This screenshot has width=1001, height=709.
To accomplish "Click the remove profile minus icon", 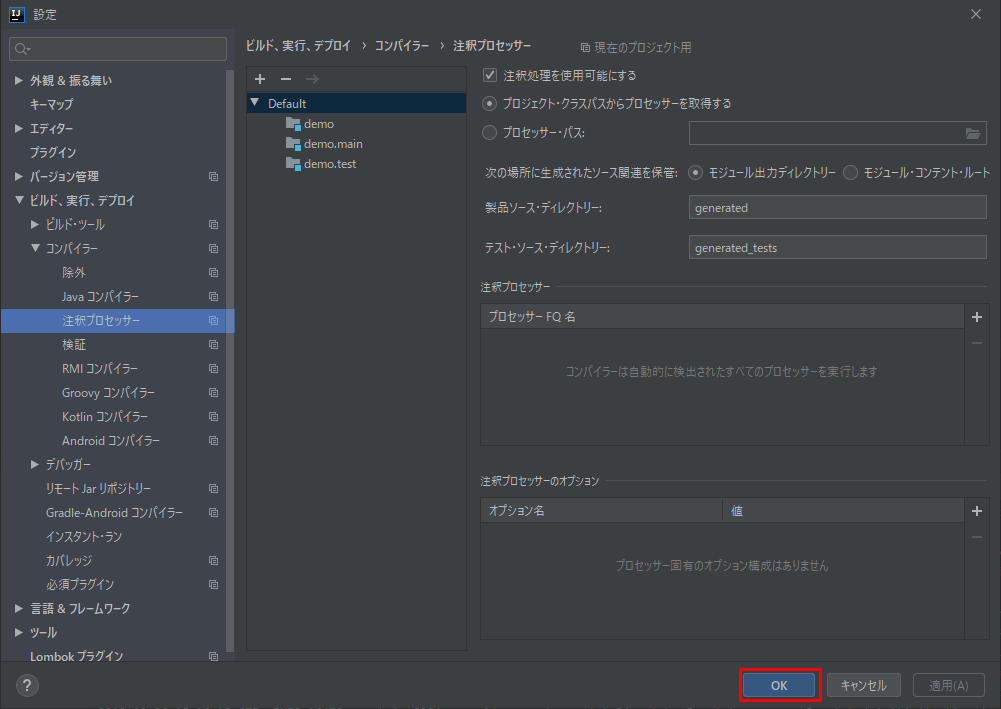I will [286, 79].
